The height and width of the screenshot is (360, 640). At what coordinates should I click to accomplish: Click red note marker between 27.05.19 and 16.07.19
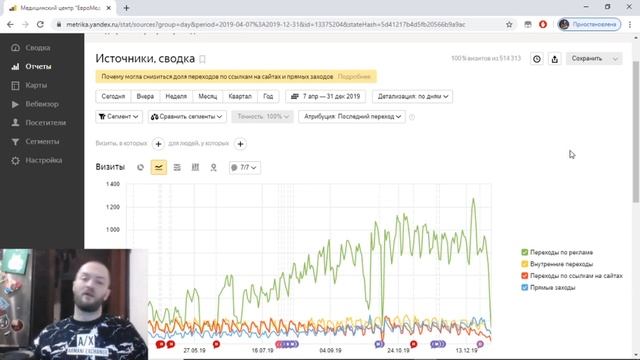point(216,344)
